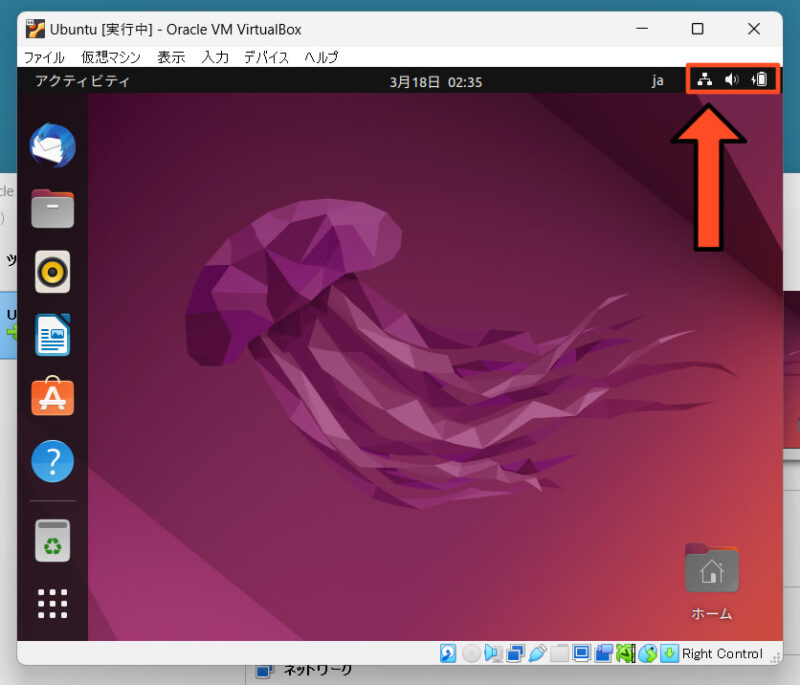Image resolution: width=800 pixels, height=685 pixels.
Task: Open the デバイス menu
Action: click(266, 57)
